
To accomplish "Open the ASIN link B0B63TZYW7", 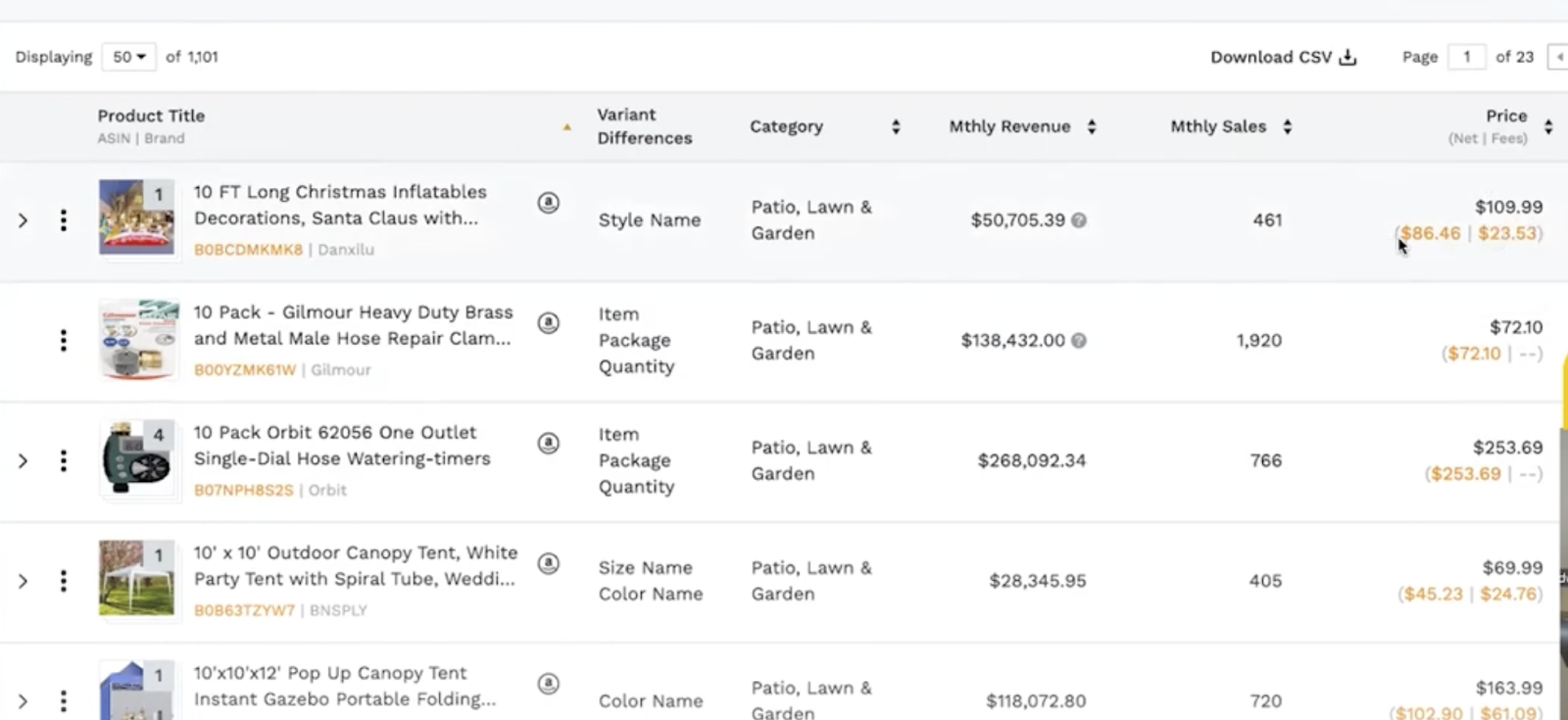I will point(244,610).
